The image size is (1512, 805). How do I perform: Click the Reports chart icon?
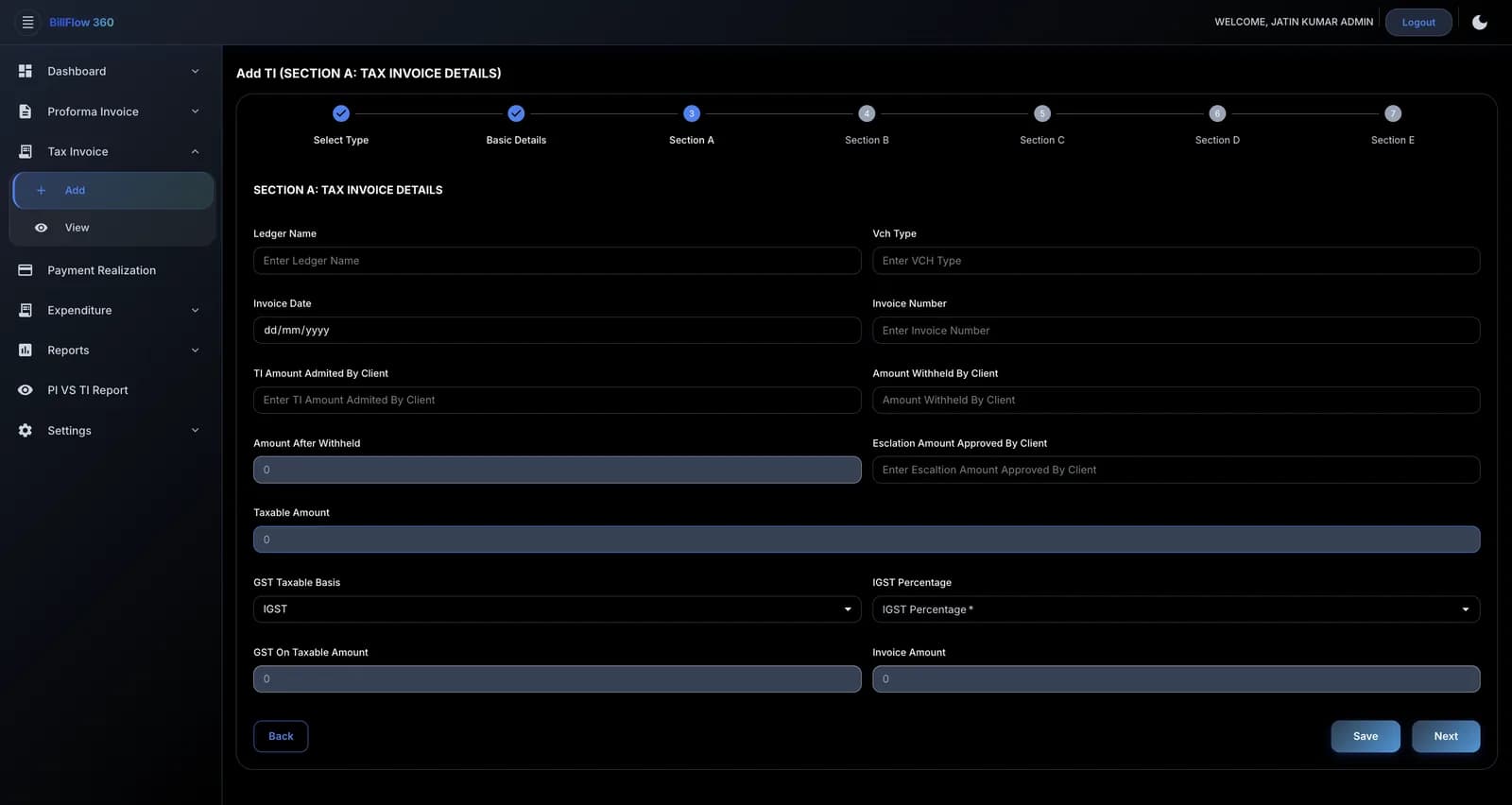click(26, 350)
